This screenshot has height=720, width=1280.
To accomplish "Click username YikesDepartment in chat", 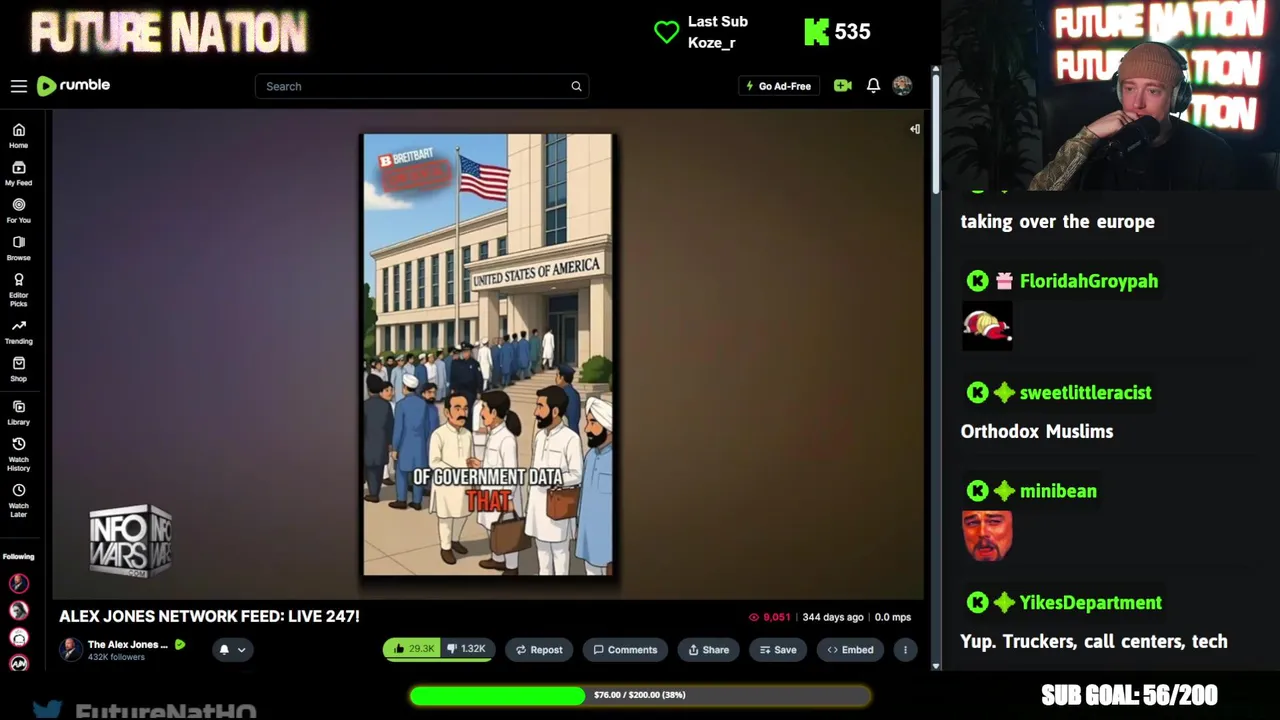I will [1090, 603].
